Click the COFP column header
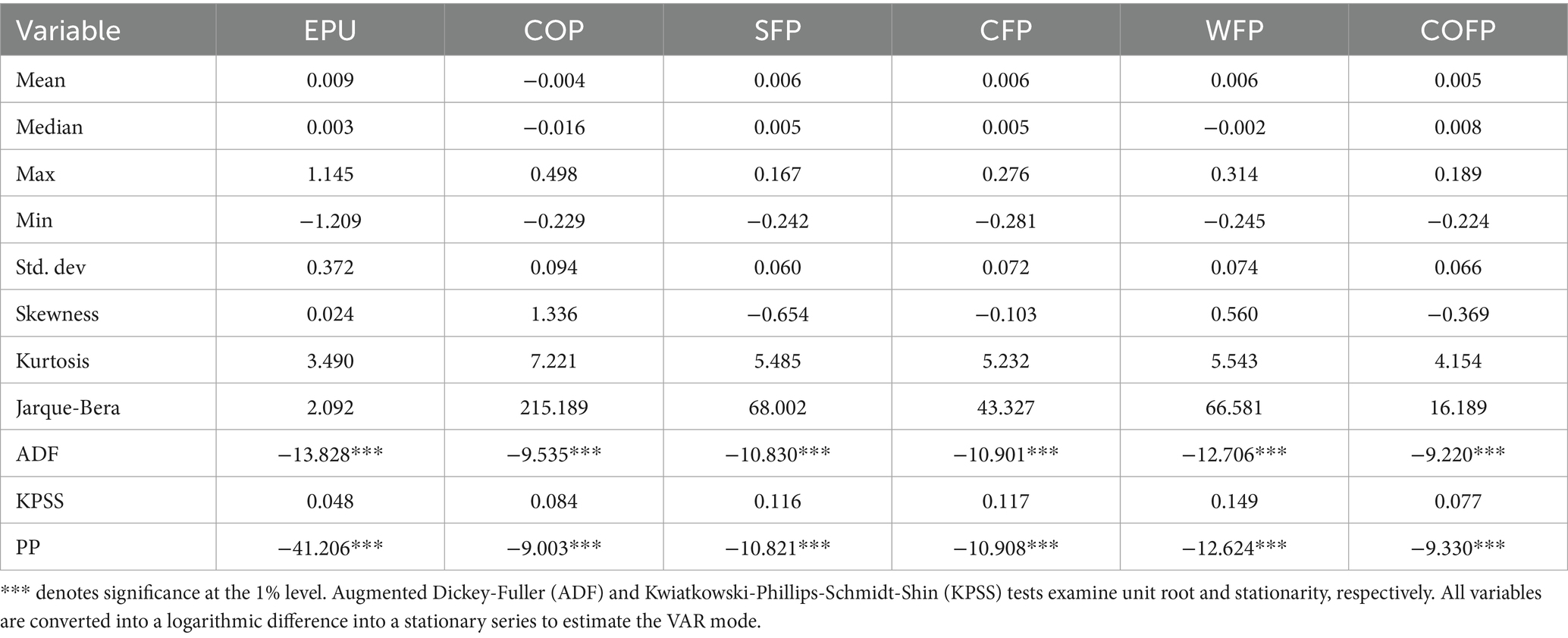 (1457, 30)
